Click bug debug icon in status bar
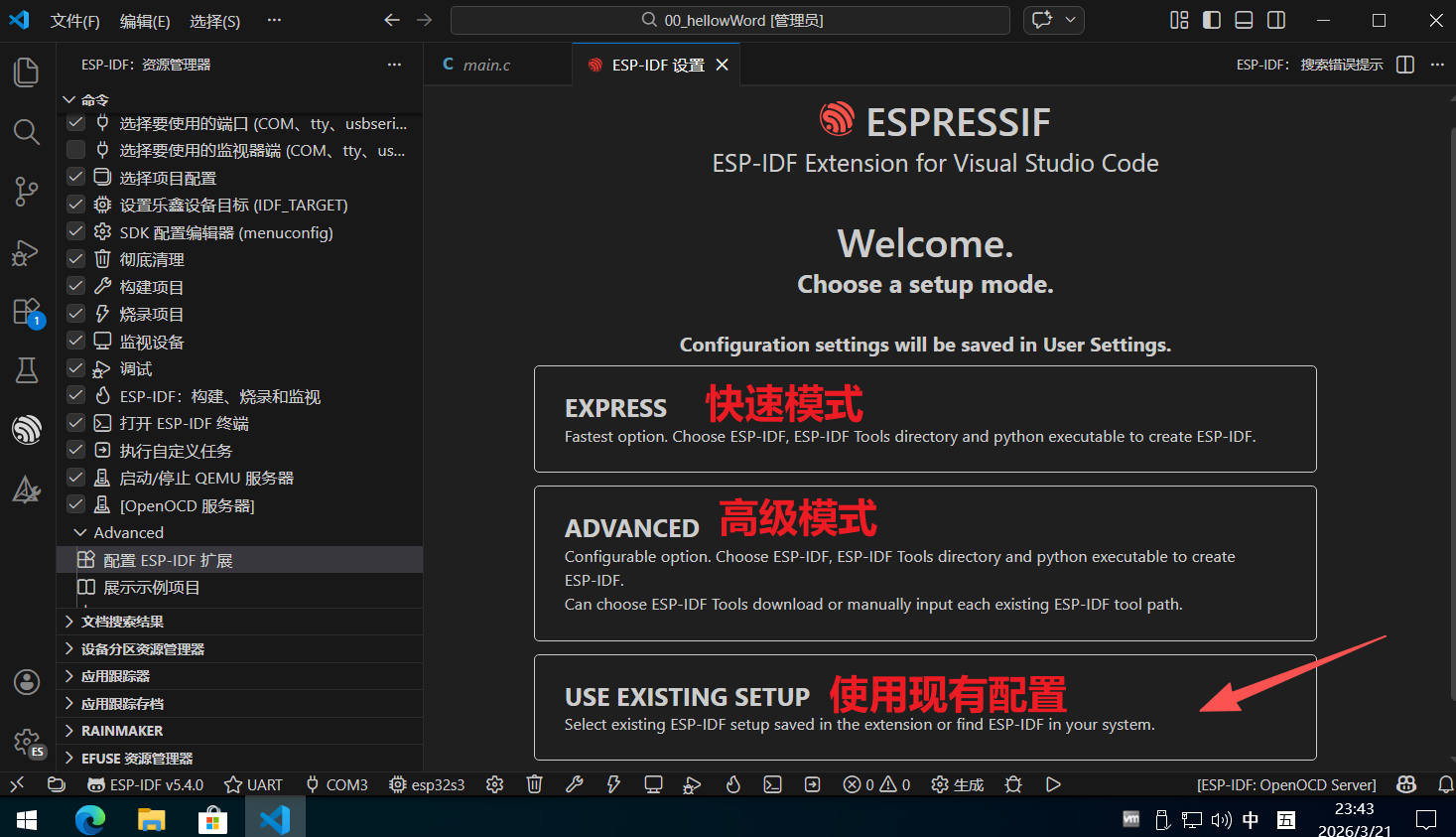 click(1013, 784)
